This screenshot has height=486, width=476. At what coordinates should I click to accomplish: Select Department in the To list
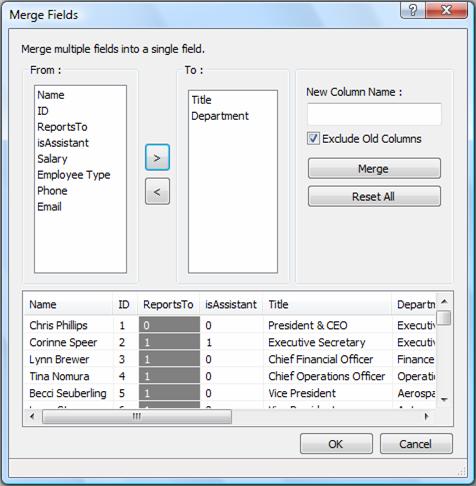click(220, 116)
